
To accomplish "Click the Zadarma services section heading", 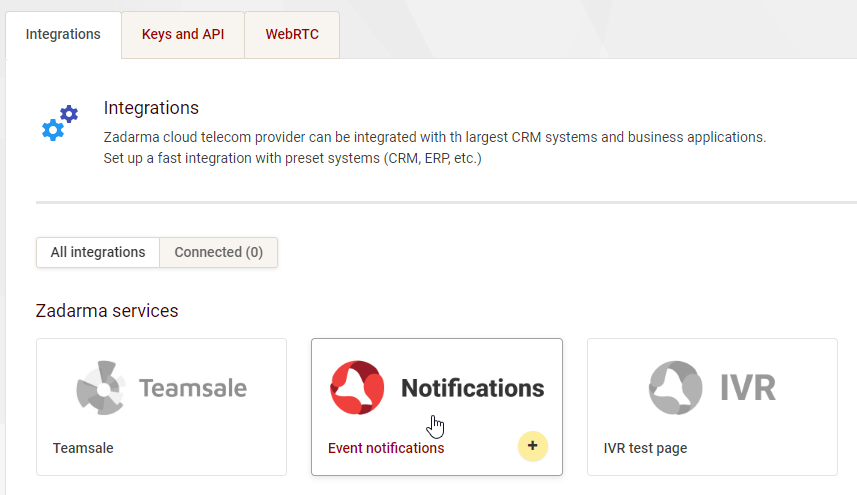I will (107, 311).
